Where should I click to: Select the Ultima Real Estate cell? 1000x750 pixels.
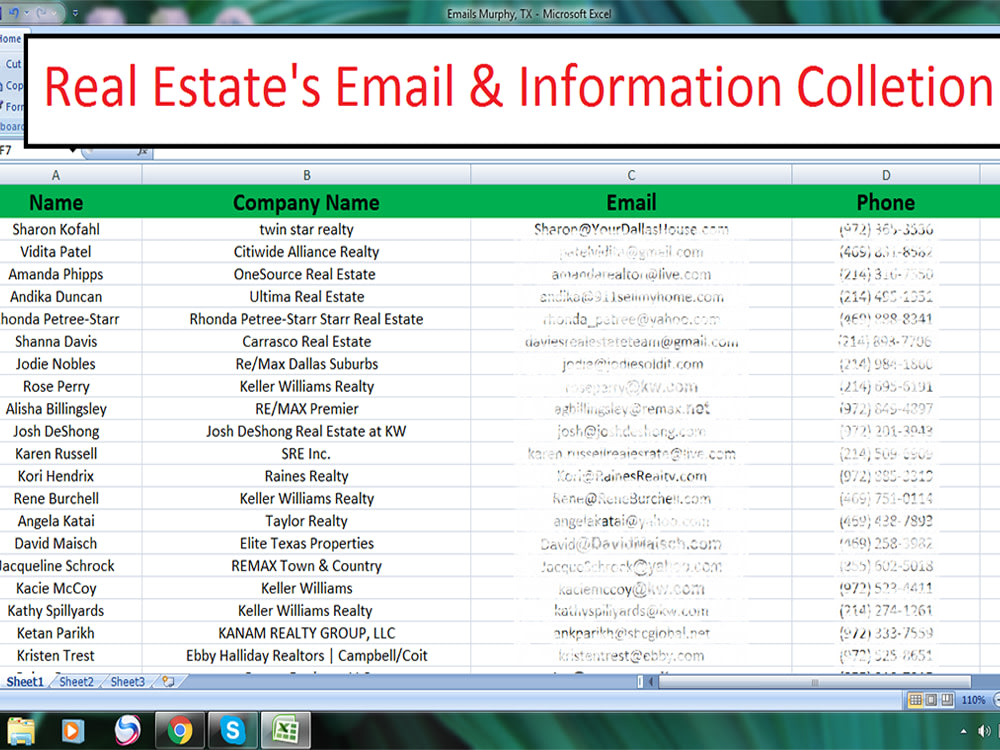click(x=306, y=297)
